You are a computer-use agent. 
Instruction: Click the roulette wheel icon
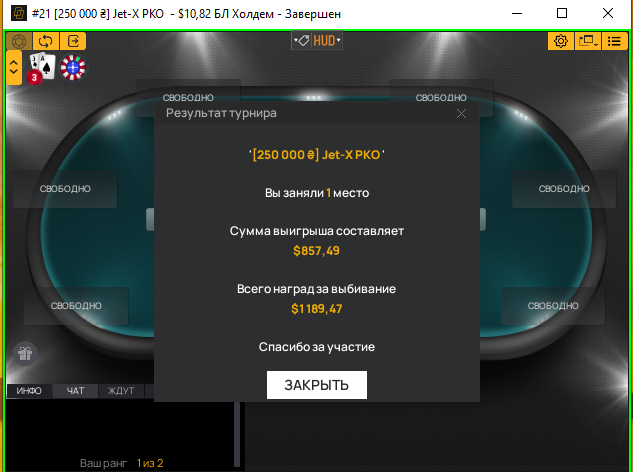tap(73, 67)
